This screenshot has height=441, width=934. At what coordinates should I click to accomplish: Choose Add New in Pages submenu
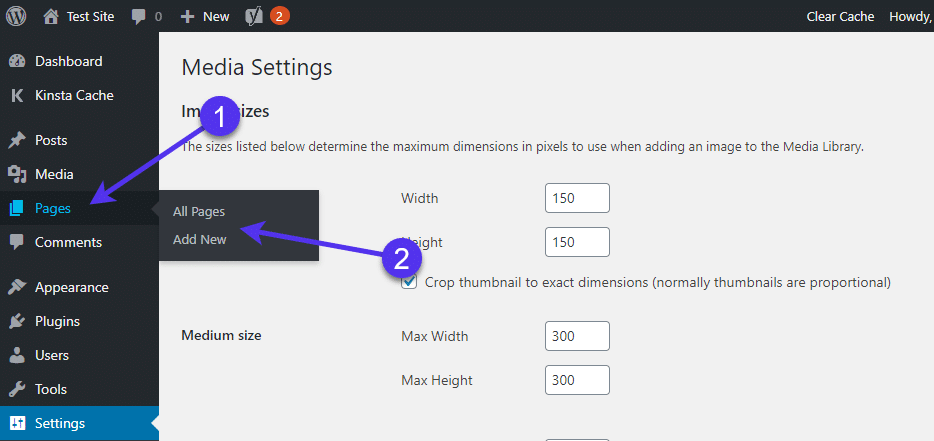[x=200, y=239]
